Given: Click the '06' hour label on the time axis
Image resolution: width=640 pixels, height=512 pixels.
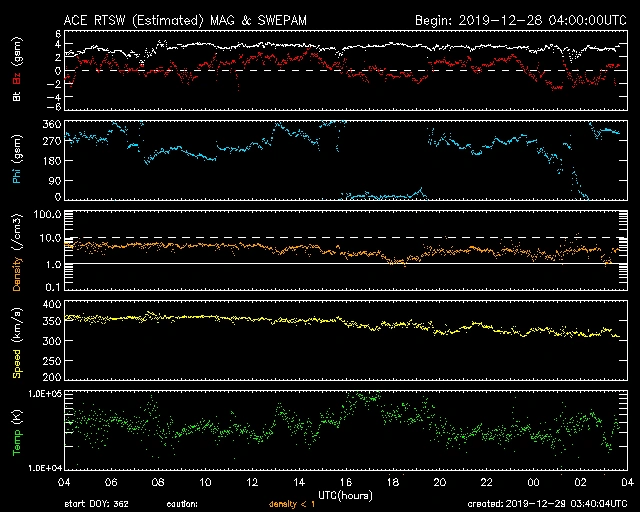Looking at the screenshot, I should 111,482.
